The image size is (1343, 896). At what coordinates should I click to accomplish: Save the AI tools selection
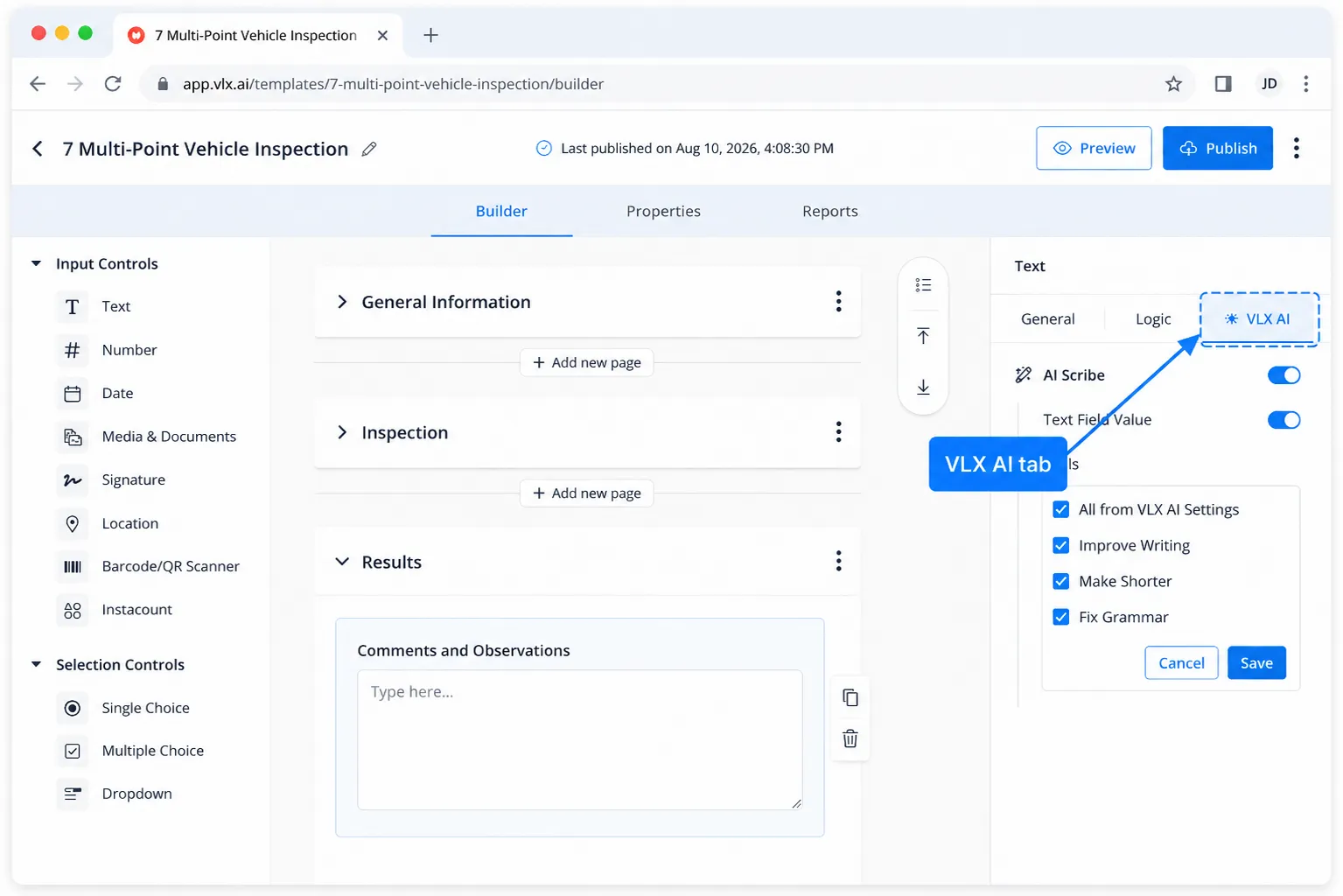click(1256, 663)
